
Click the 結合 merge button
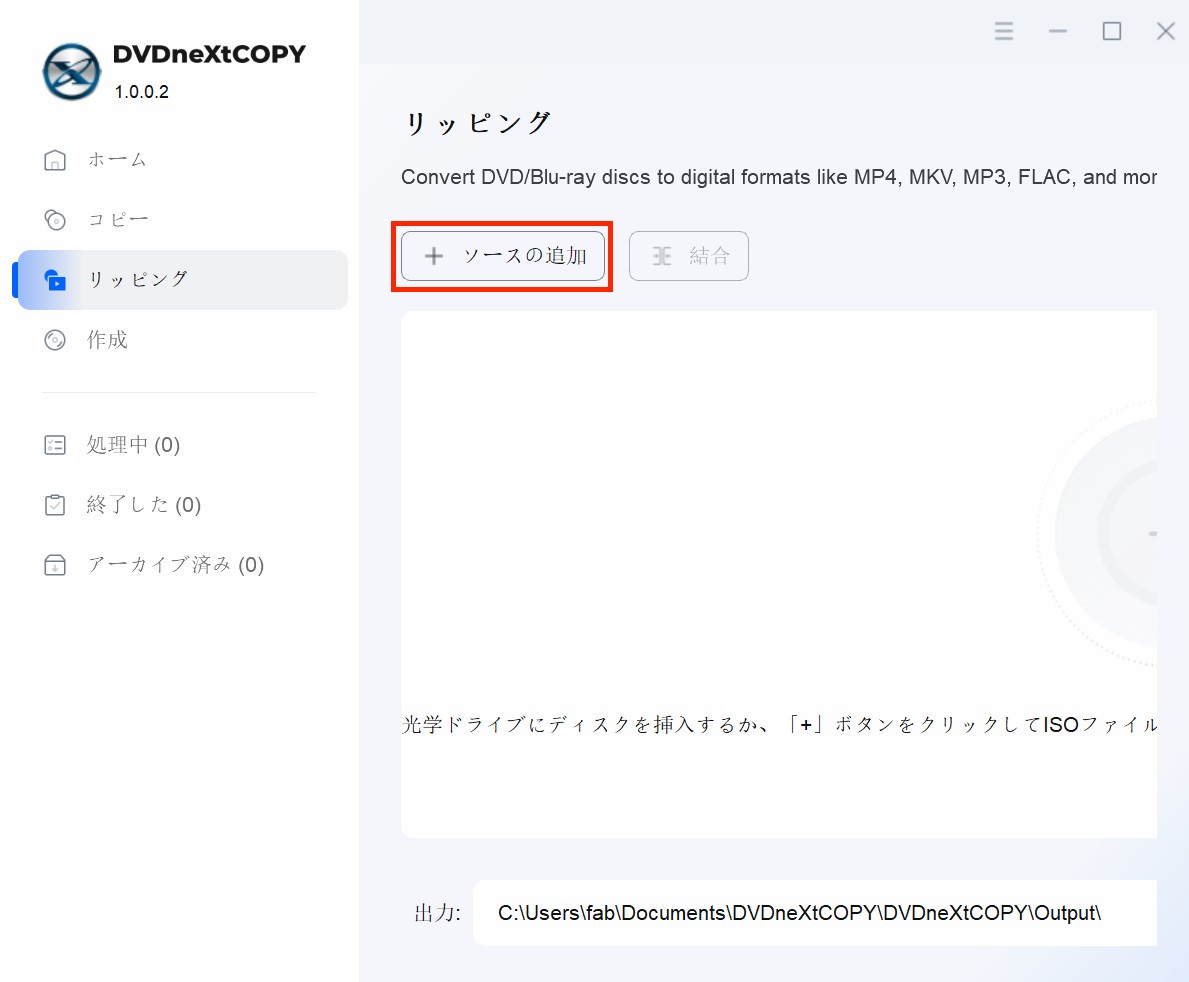point(689,256)
